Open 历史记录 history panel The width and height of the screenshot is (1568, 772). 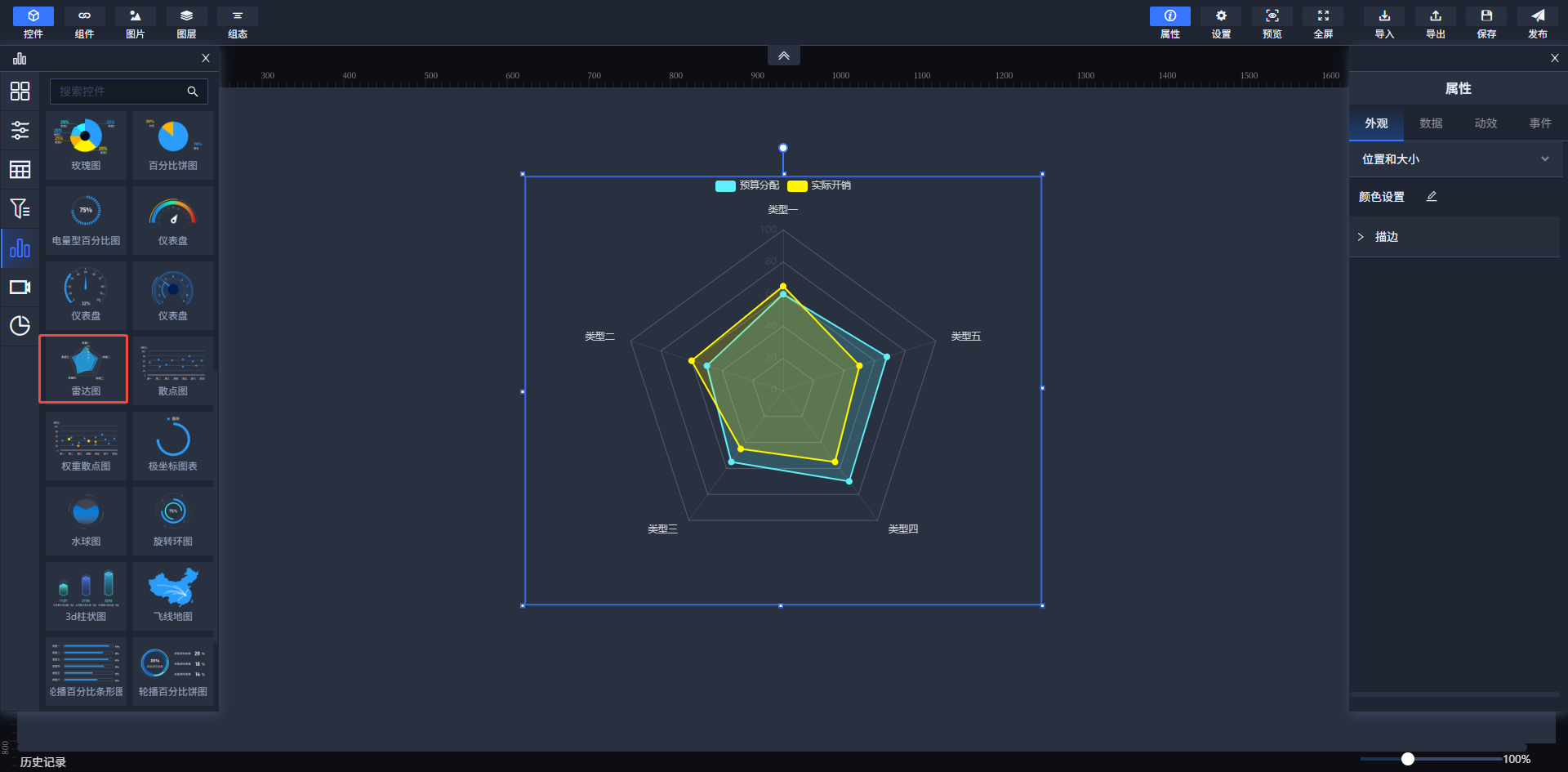[43, 761]
